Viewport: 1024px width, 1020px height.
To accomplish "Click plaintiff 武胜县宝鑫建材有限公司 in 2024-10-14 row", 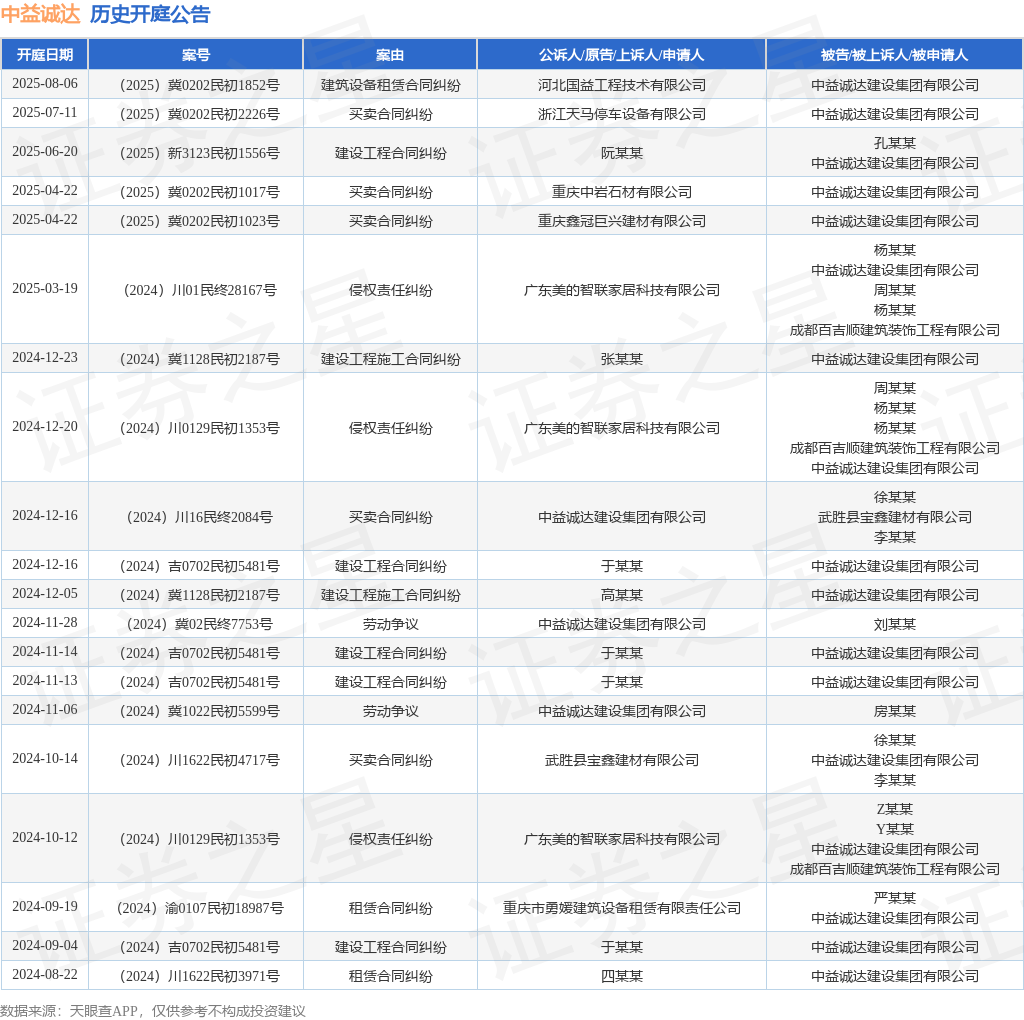I will point(622,760).
